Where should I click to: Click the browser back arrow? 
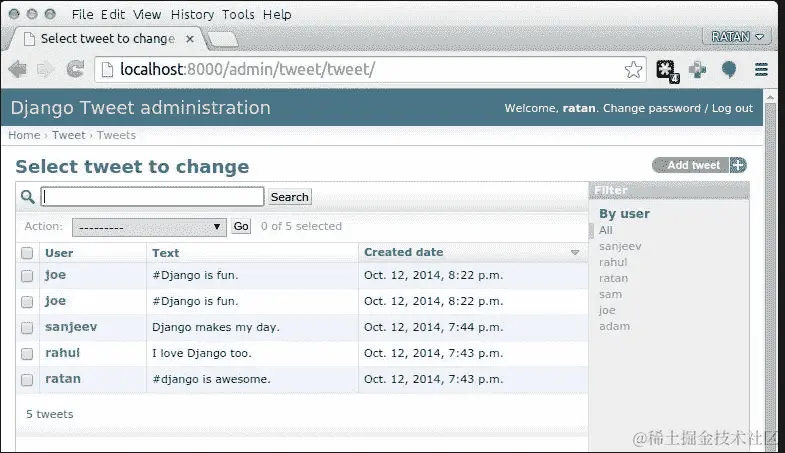coord(18,69)
